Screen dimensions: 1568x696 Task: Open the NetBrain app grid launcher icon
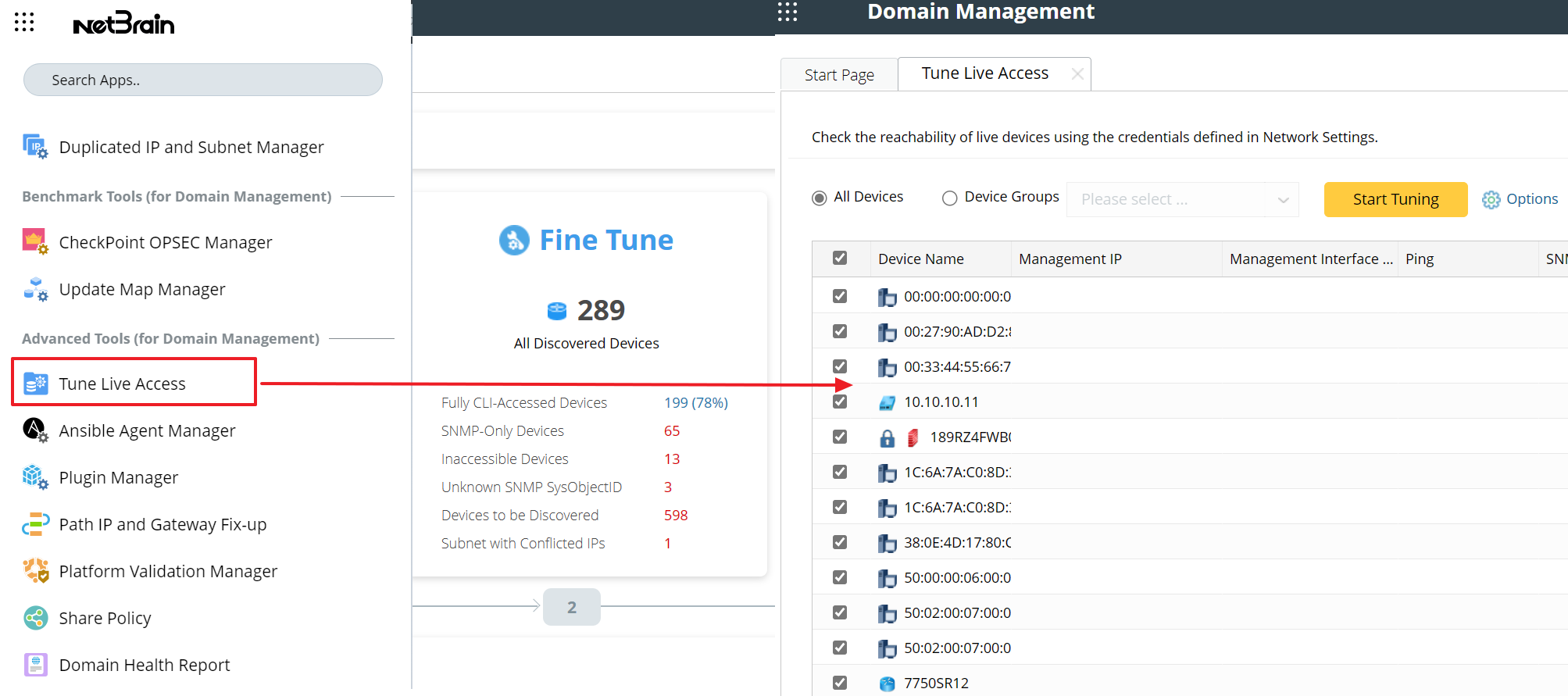[x=24, y=23]
